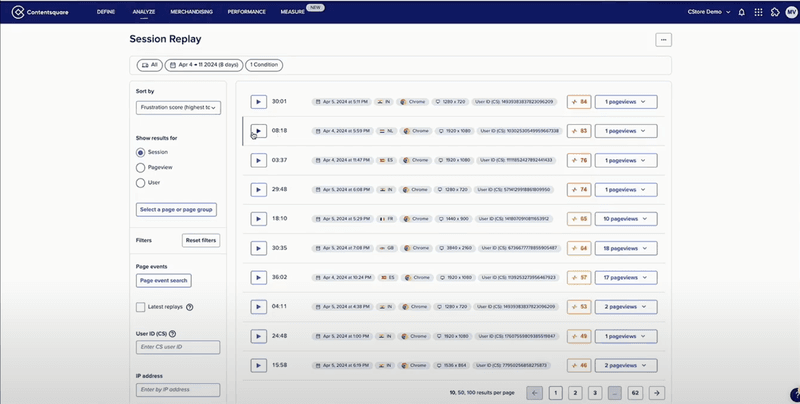Click the puzzle piece integrations icon
This screenshot has height=404, width=800.
(773, 12)
